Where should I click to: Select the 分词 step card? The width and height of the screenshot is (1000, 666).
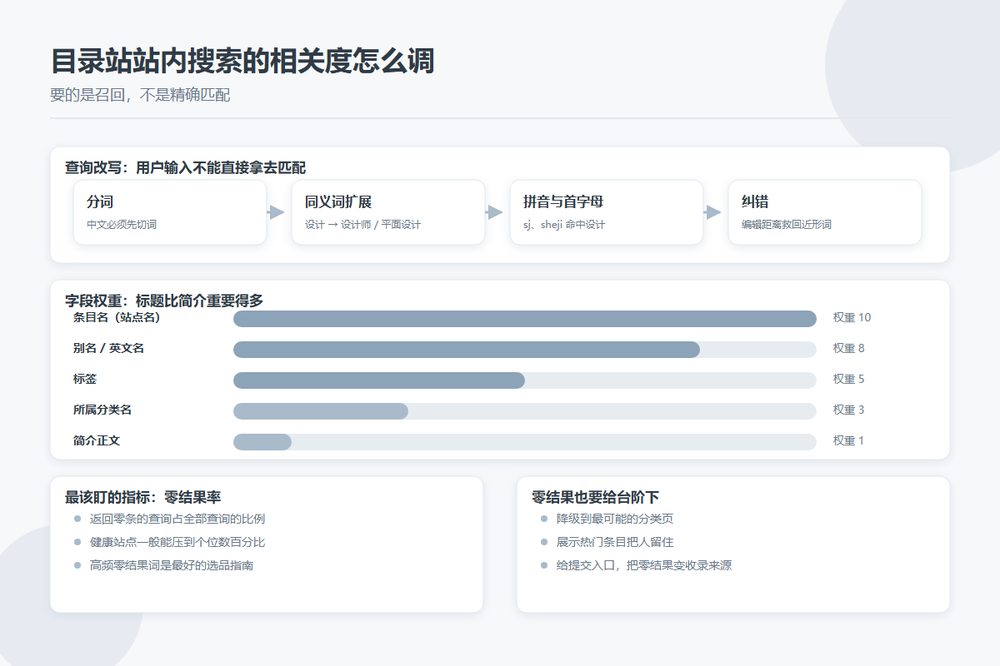[x=170, y=212]
